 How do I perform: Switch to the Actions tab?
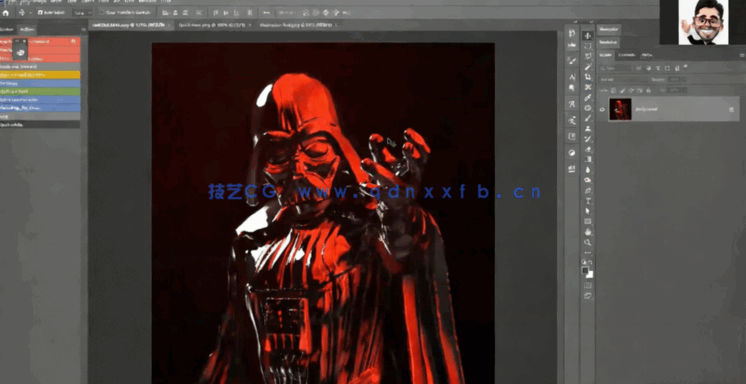click(27, 30)
